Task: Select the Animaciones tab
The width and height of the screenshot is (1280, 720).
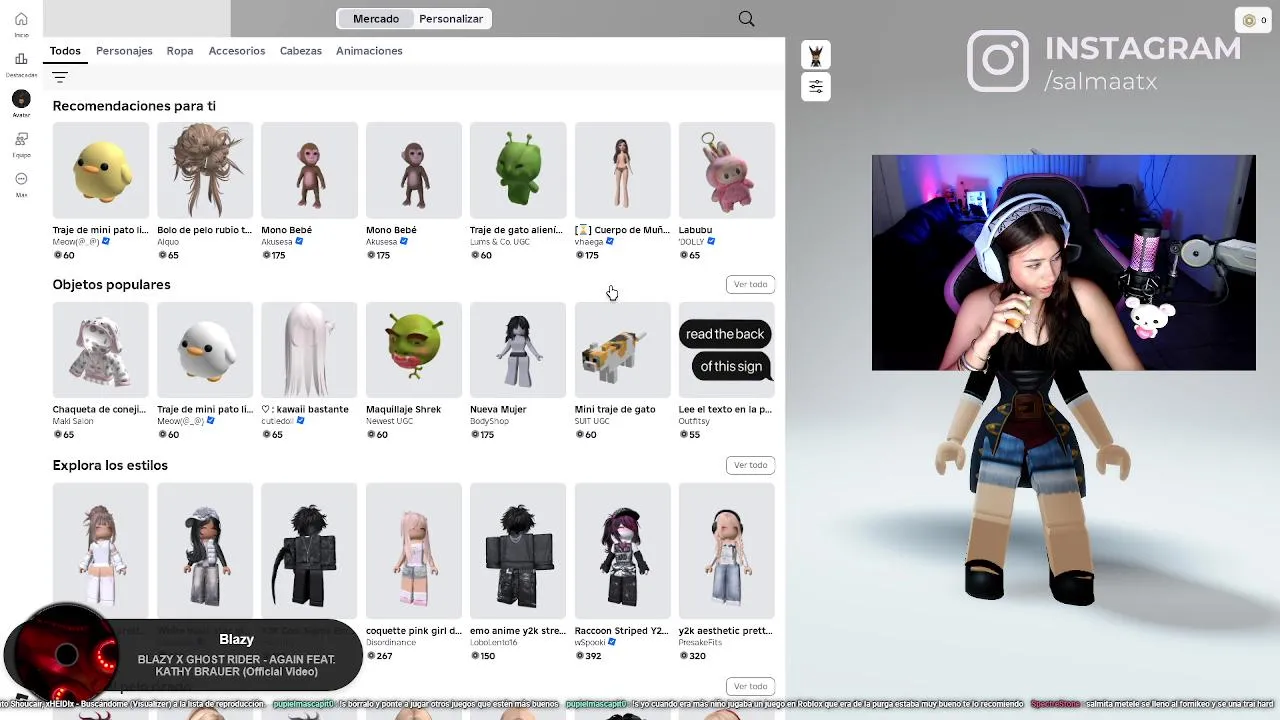Action: [369, 51]
